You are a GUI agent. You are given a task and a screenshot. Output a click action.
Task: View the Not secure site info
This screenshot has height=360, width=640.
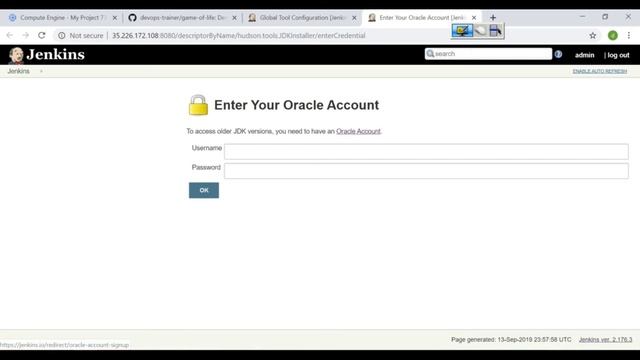(x=80, y=36)
